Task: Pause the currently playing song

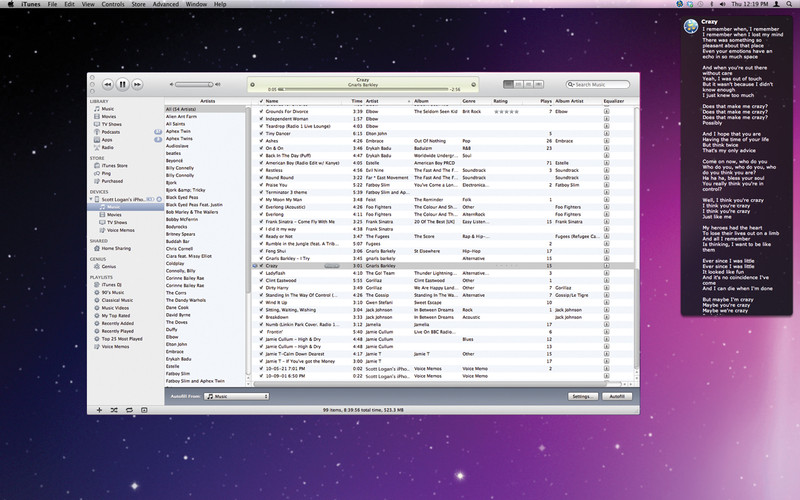Action: (x=122, y=85)
